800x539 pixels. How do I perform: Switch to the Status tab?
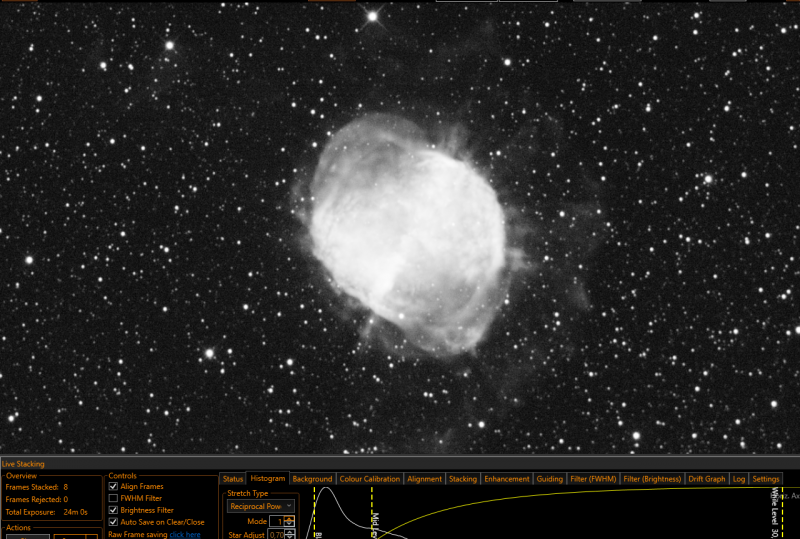(x=233, y=479)
